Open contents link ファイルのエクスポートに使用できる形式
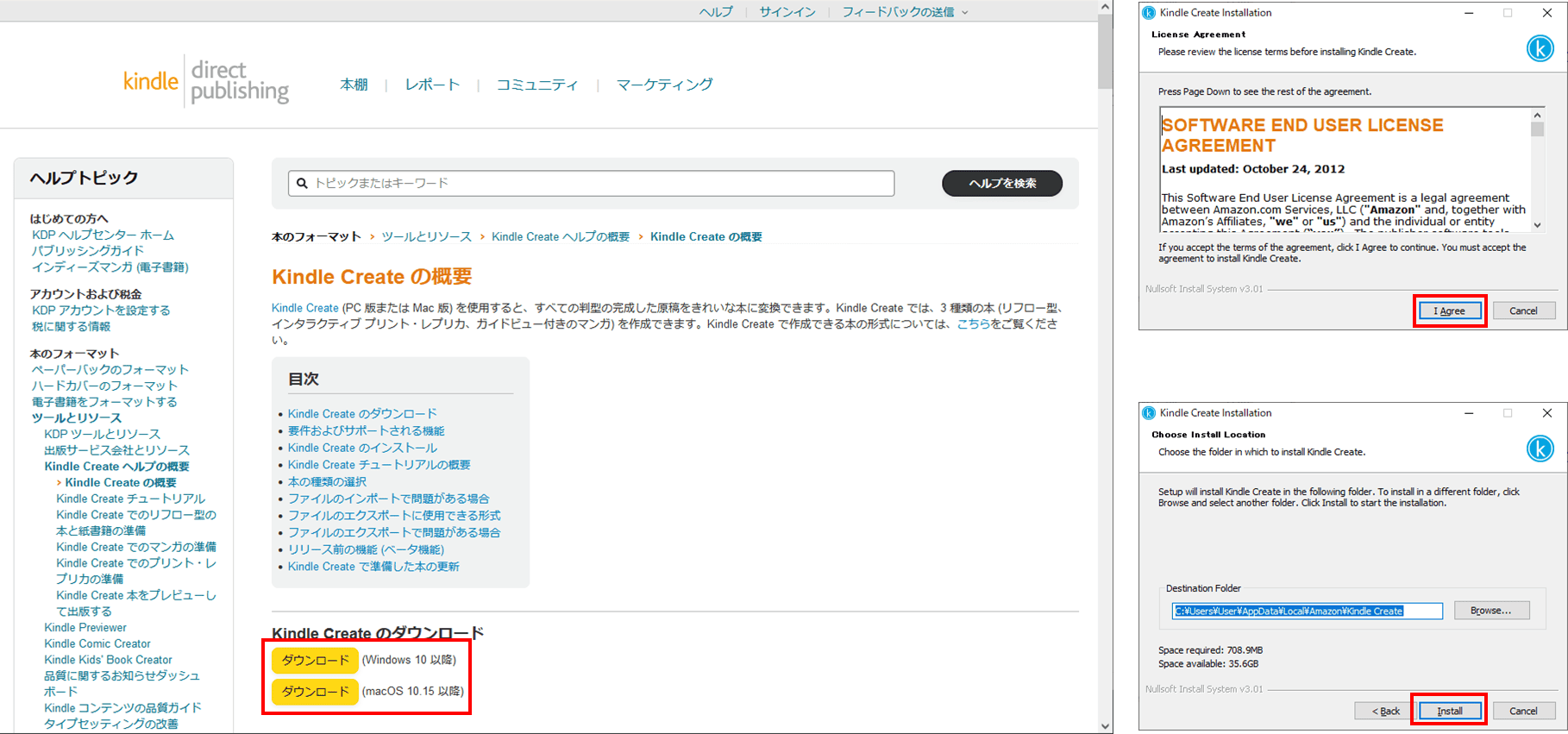The height and width of the screenshot is (734, 1568). (394, 515)
